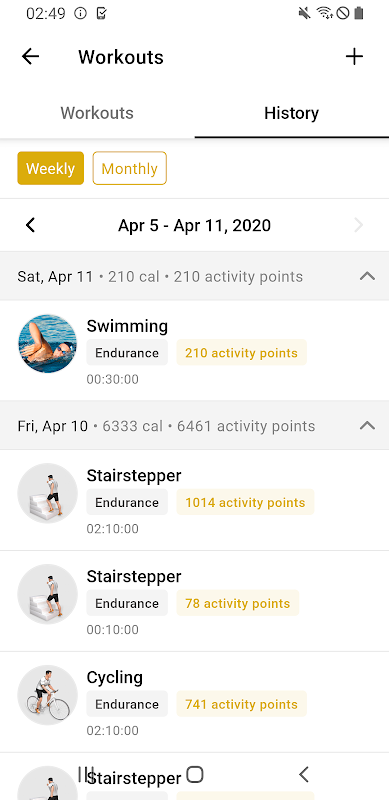Open the 1014 activity points badge

[245, 502]
